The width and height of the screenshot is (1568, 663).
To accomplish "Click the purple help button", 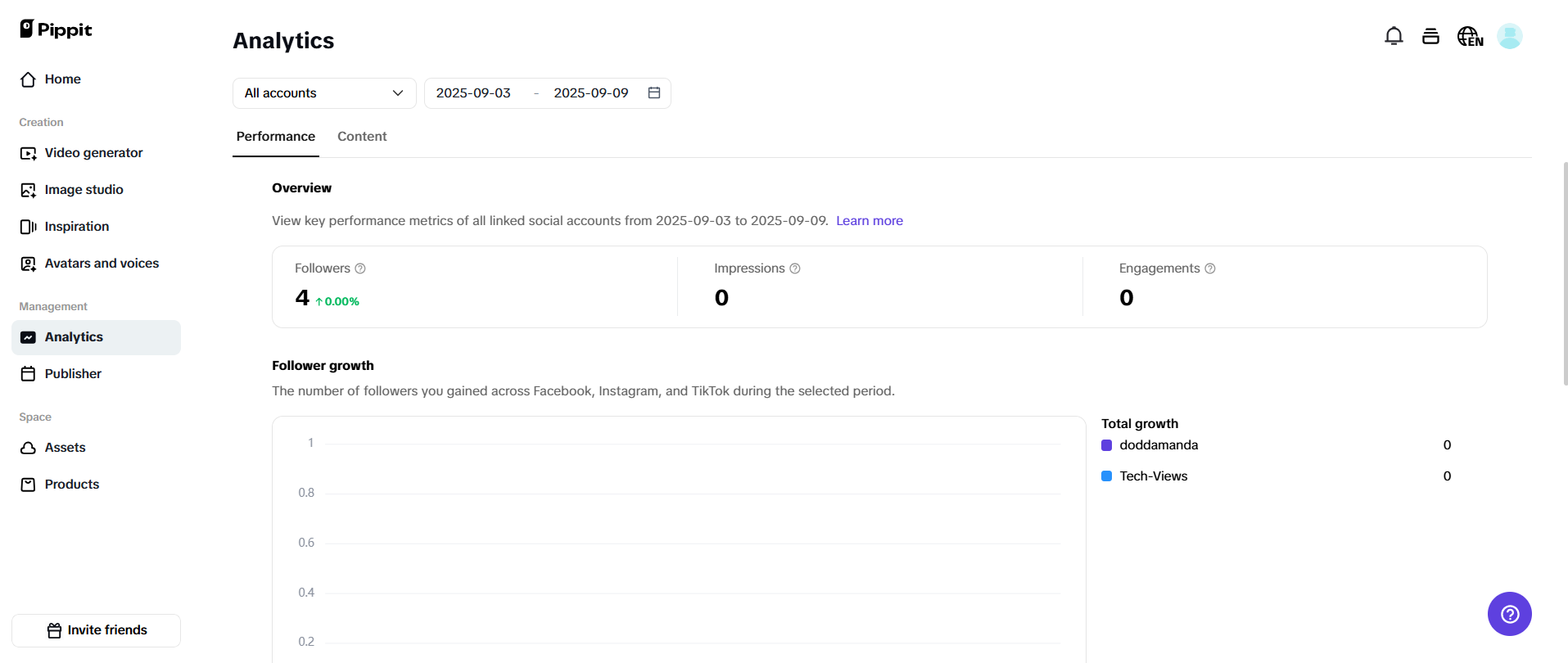I will pos(1509,614).
